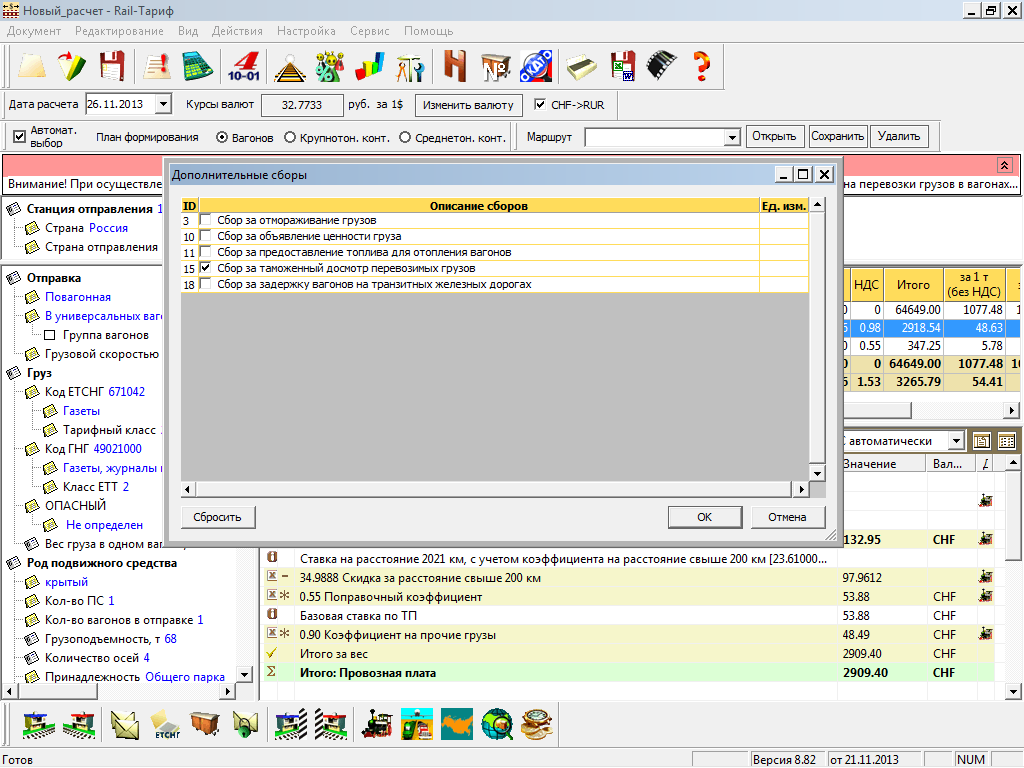Click the red floppy disk save icon
The height and width of the screenshot is (768, 1024).
click(x=111, y=66)
